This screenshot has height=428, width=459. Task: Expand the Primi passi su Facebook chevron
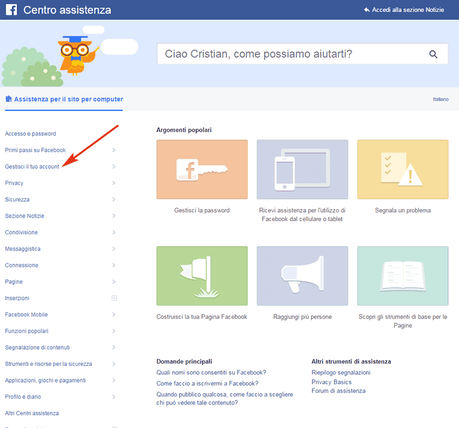pyautogui.click(x=114, y=150)
